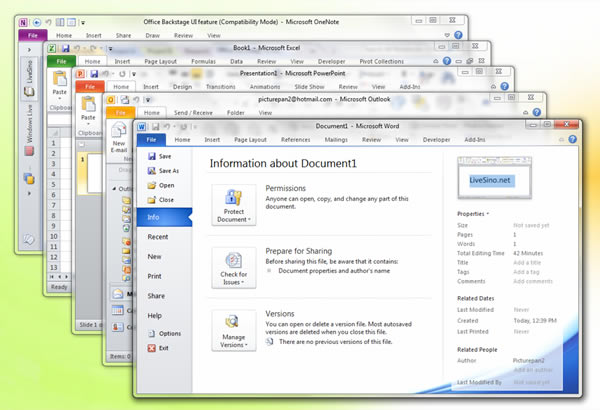
Task: Click the Open folder icon in backstage
Action: click(x=150, y=185)
